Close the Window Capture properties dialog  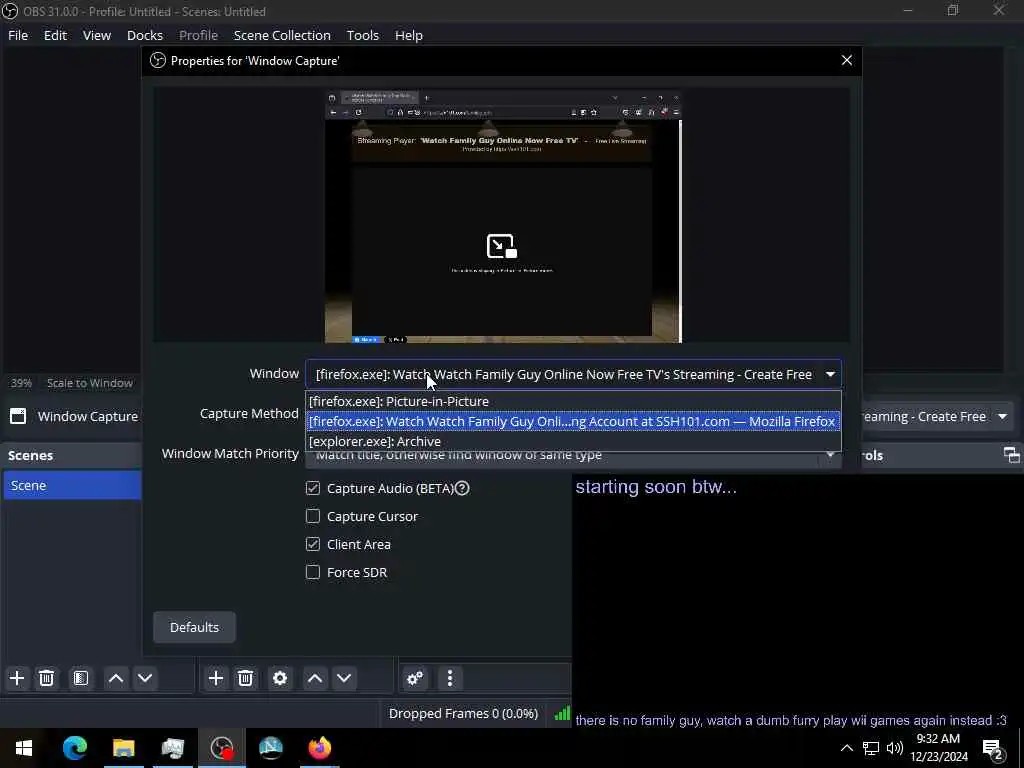(x=847, y=60)
